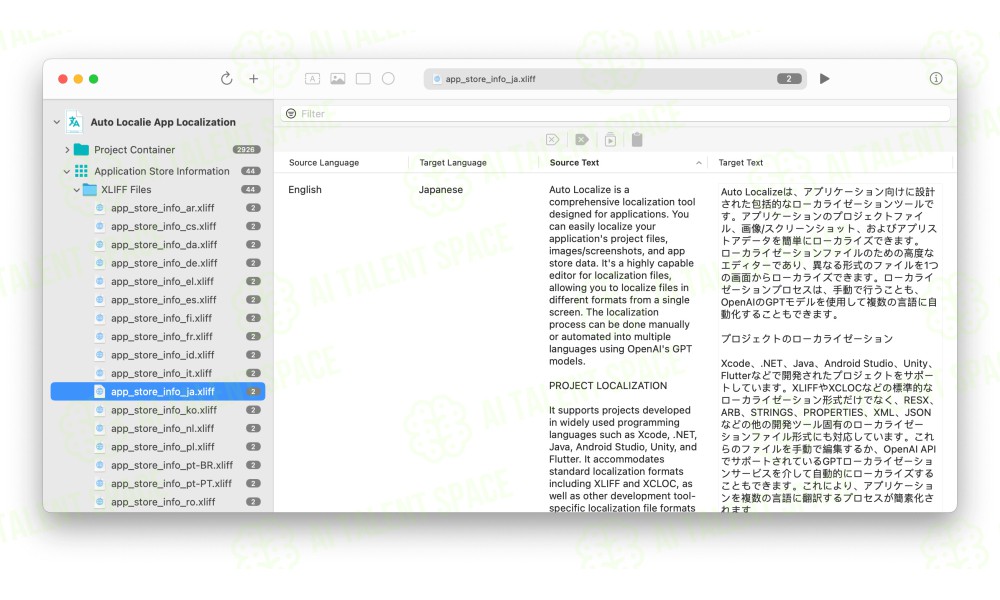Viewport: 1000px width, 600px height.
Task: Click the clipboard paste icon
Action: click(637, 140)
